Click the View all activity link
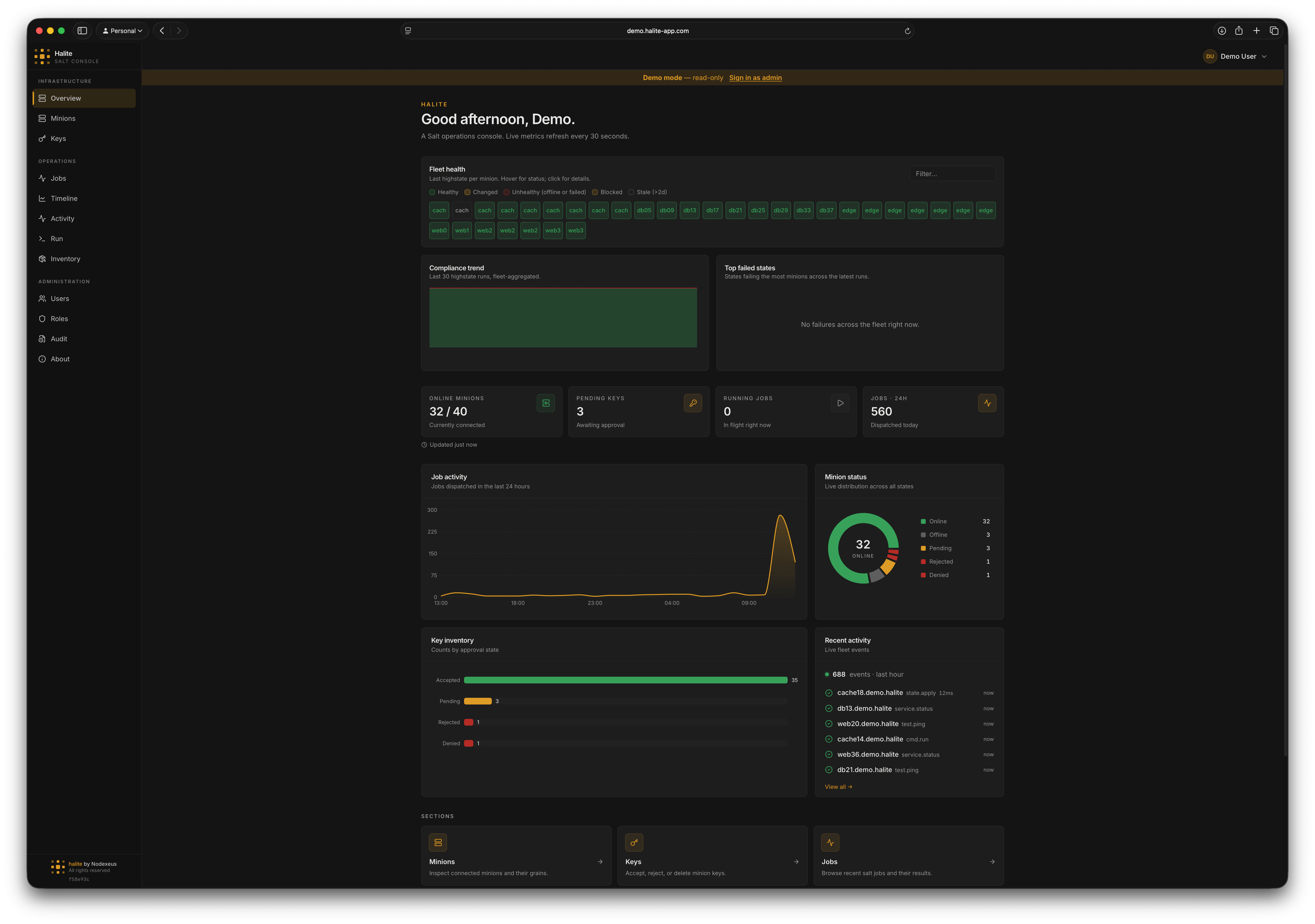The image size is (1315, 924). click(838, 787)
